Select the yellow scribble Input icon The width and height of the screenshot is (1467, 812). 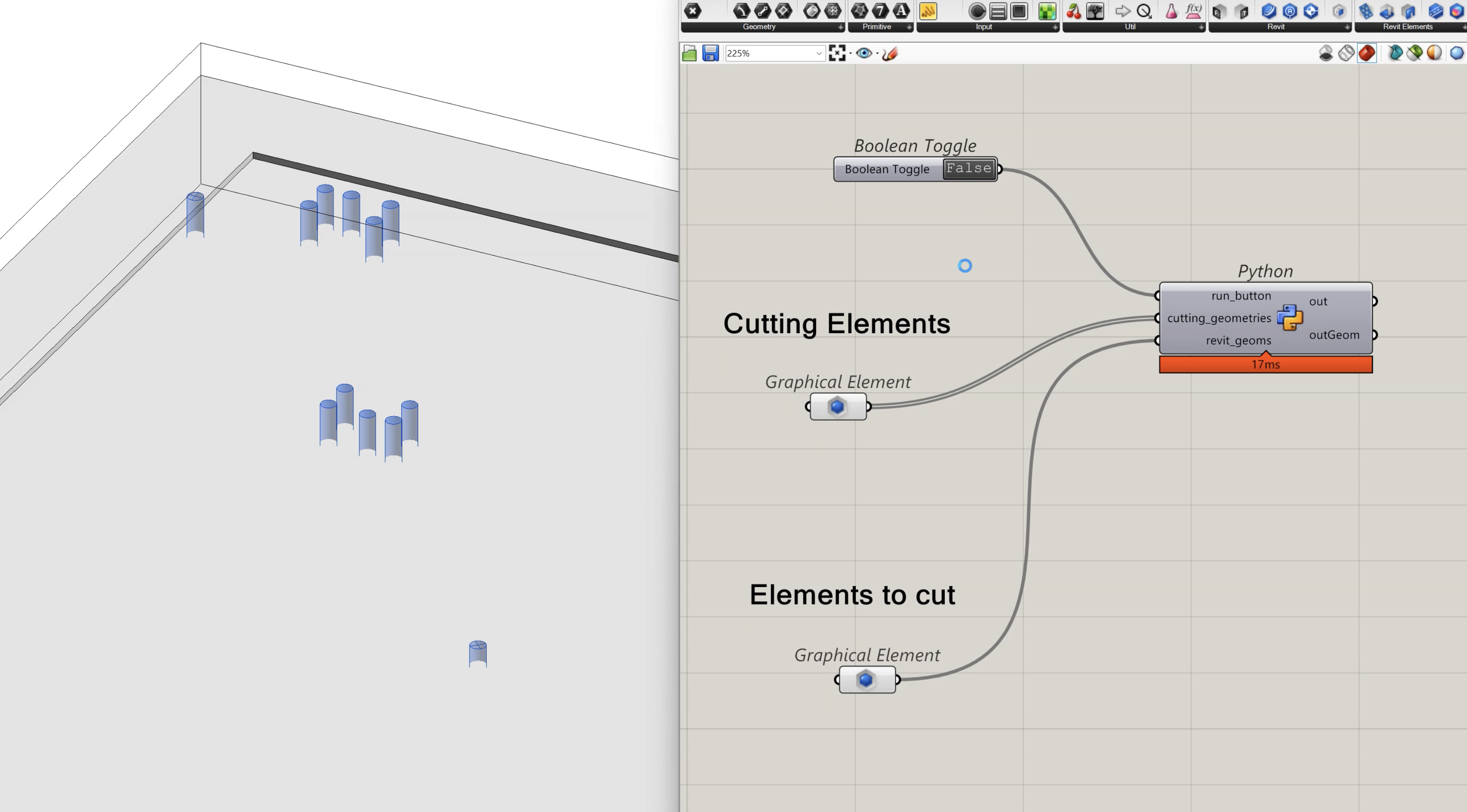pyautogui.click(x=928, y=11)
